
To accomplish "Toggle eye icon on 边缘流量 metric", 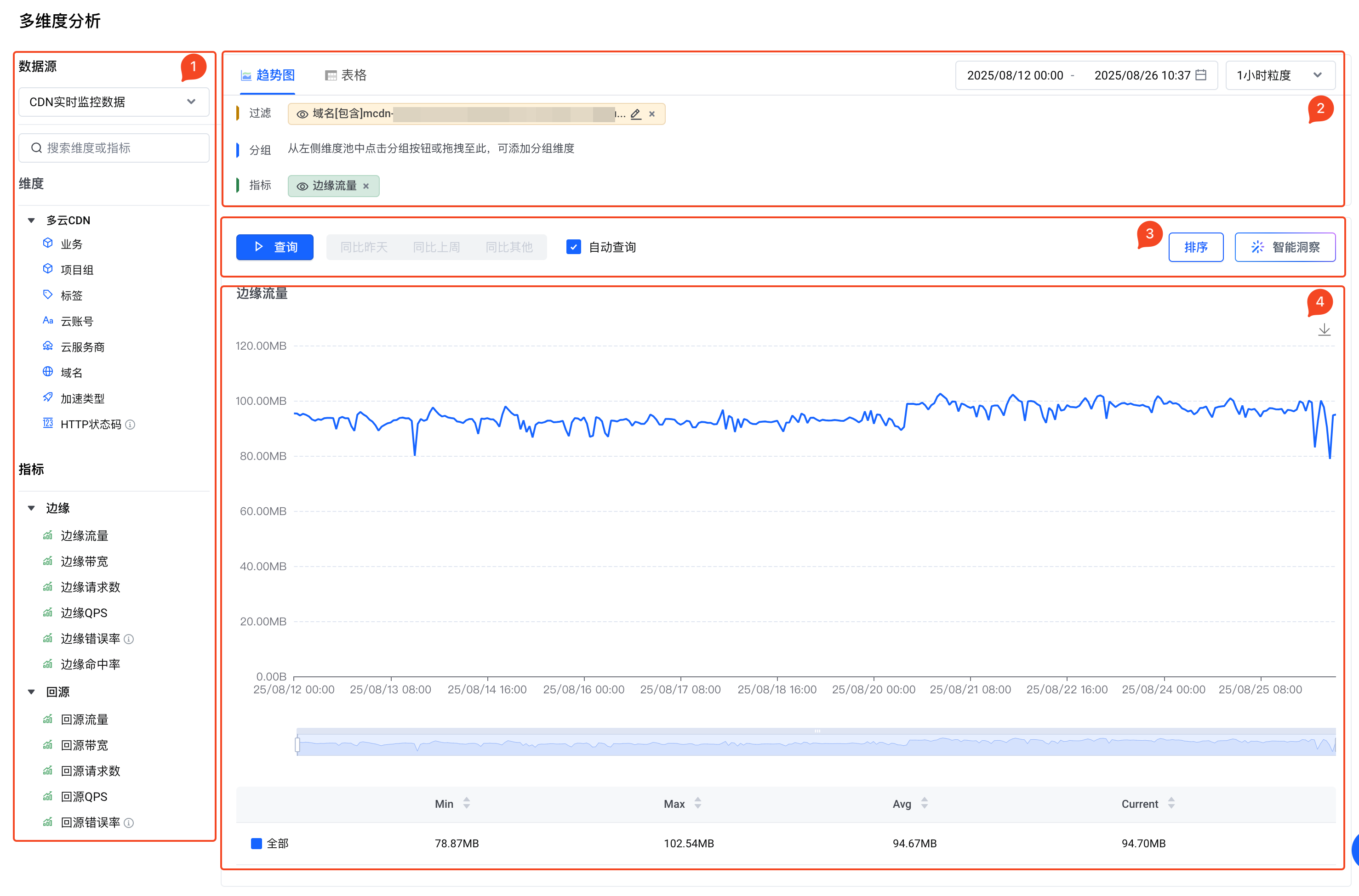I will tap(303, 186).
